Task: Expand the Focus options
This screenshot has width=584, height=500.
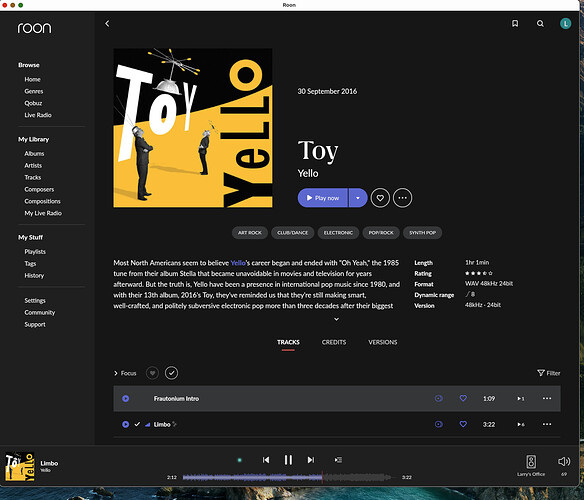Action: click(125, 373)
